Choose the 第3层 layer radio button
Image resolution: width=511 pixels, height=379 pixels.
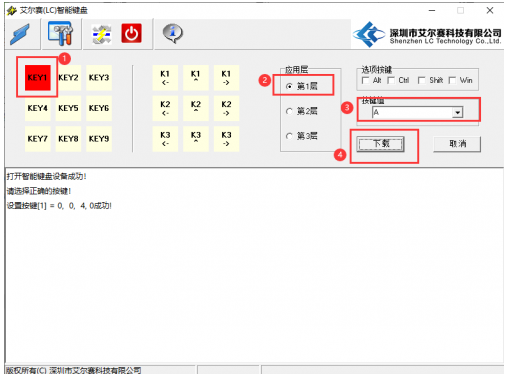pyautogui.click(x=289, y=136)
